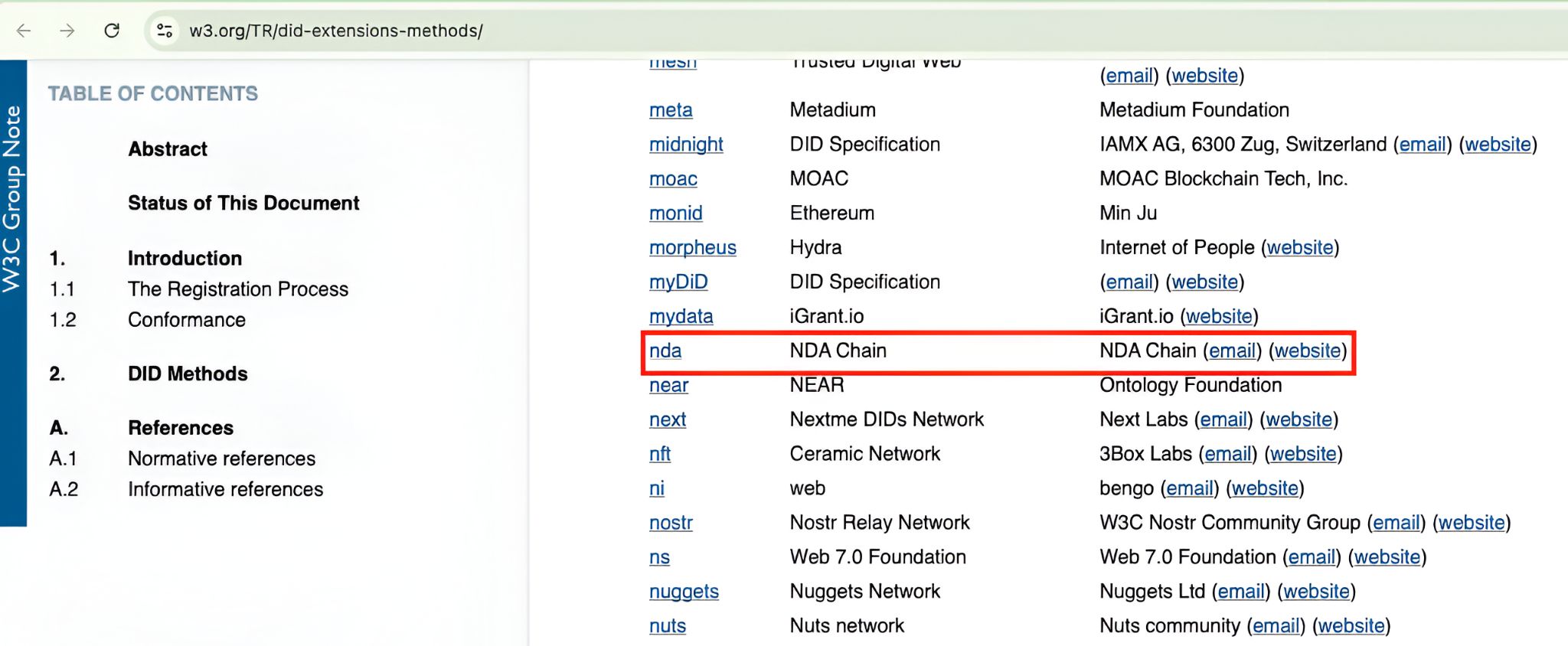Click website link in the IAMX AG row
Image resolution: width=1568 pixels, height=646 pixels.
pyautogui.click(x=1498, y=145)
